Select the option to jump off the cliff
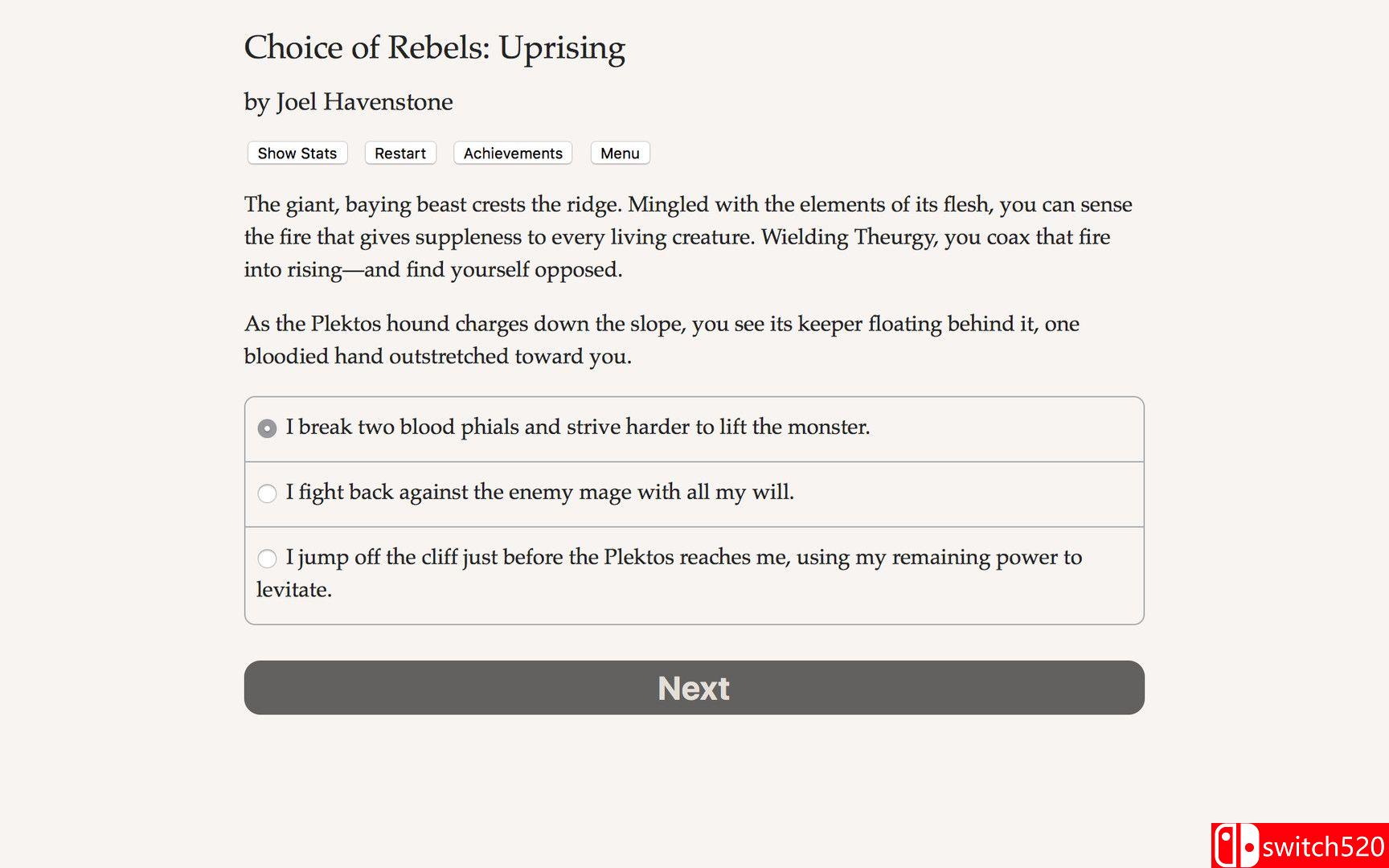The image size is (1389, 868). click(267, 558)
